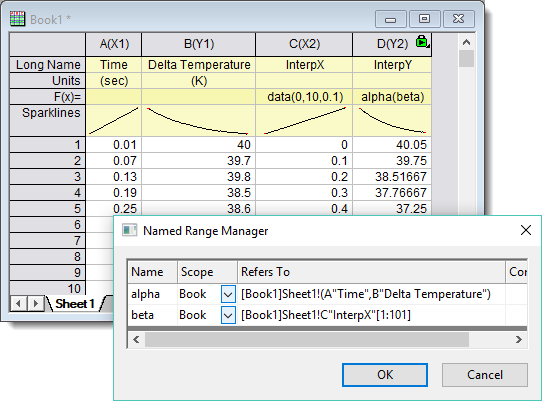
Task: Click cell with value 39.7
Action: 199,161
